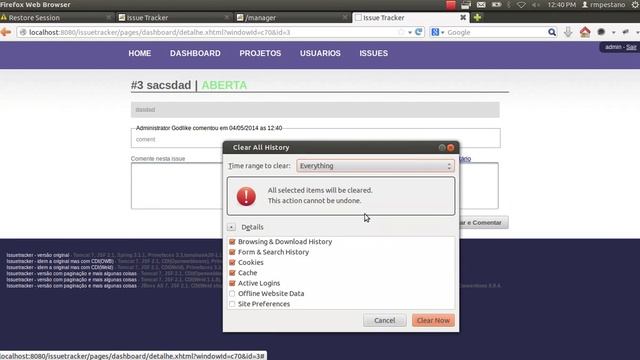640x360 pixels.
Task: Open the dropdown arrow beside dark round addon
Action: [x=613, y=32]
